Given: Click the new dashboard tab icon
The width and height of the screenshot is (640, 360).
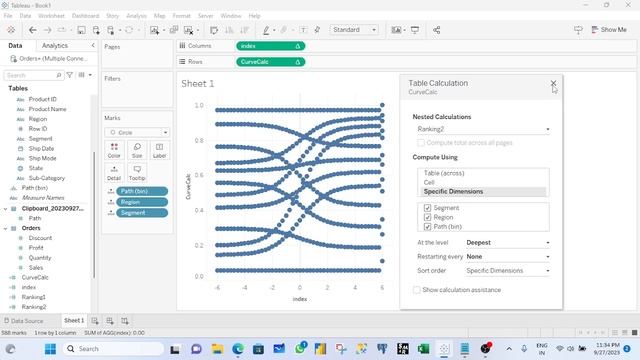Looking at the screenshot, I should pos(109,321).
